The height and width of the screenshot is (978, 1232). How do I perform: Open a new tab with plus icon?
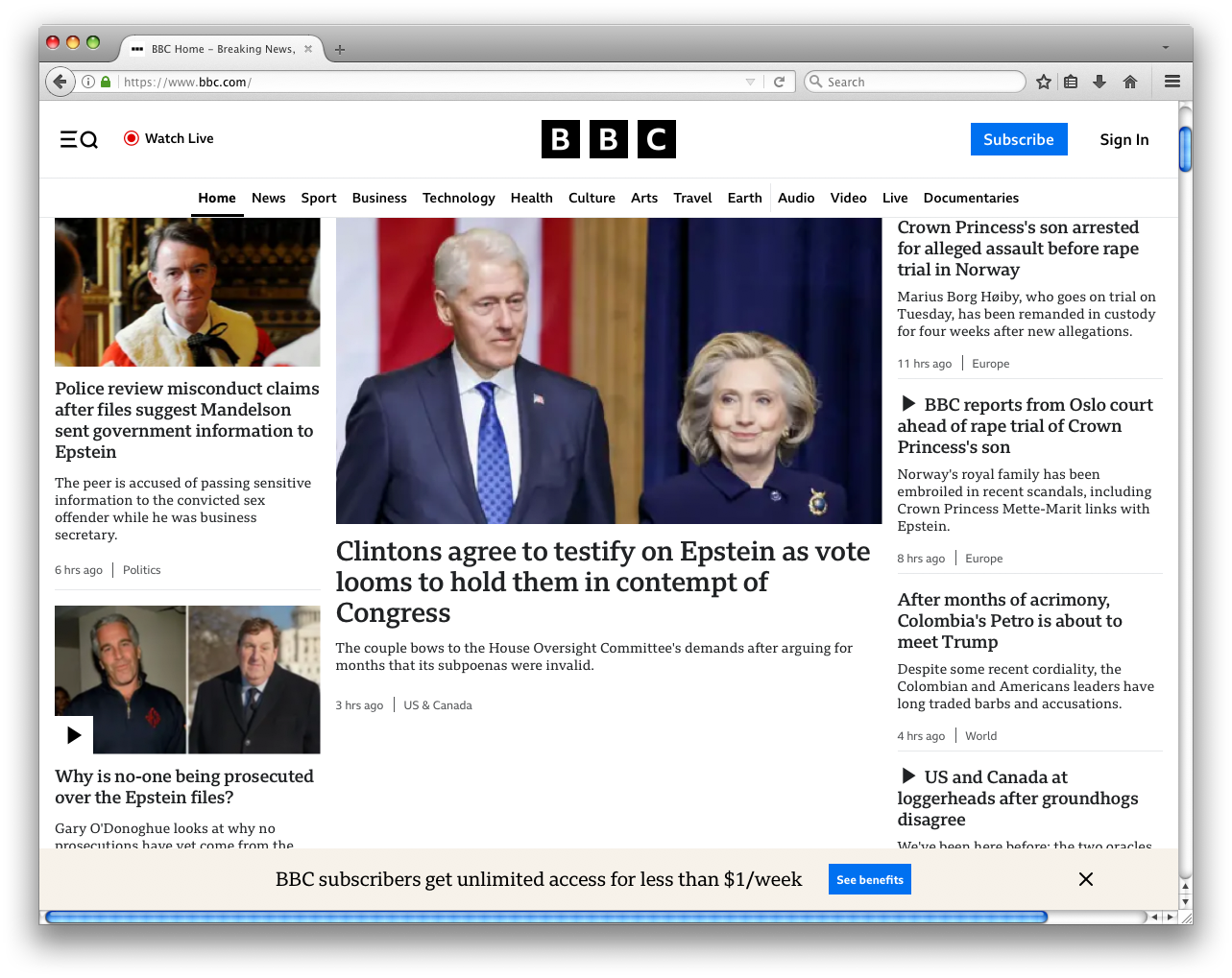(x=340, y=49)
